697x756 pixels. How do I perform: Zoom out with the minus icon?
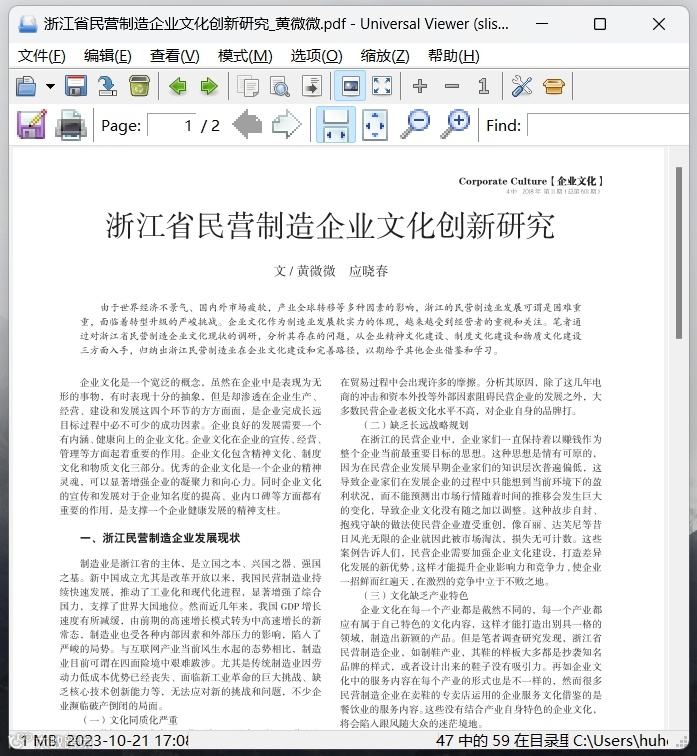point(452,86)
